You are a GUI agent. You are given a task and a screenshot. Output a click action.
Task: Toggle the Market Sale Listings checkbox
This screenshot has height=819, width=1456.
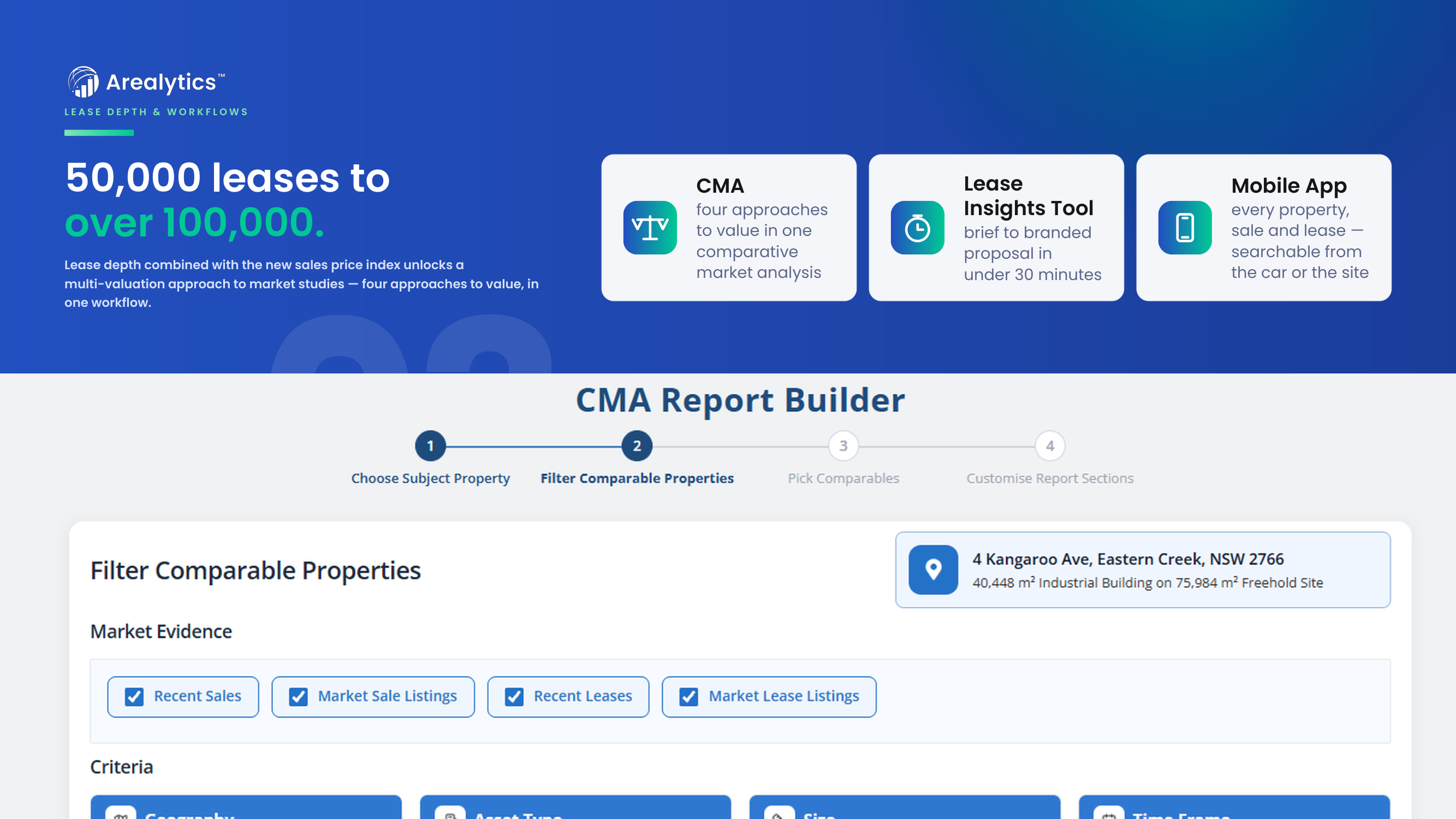(x=299, y=696)
